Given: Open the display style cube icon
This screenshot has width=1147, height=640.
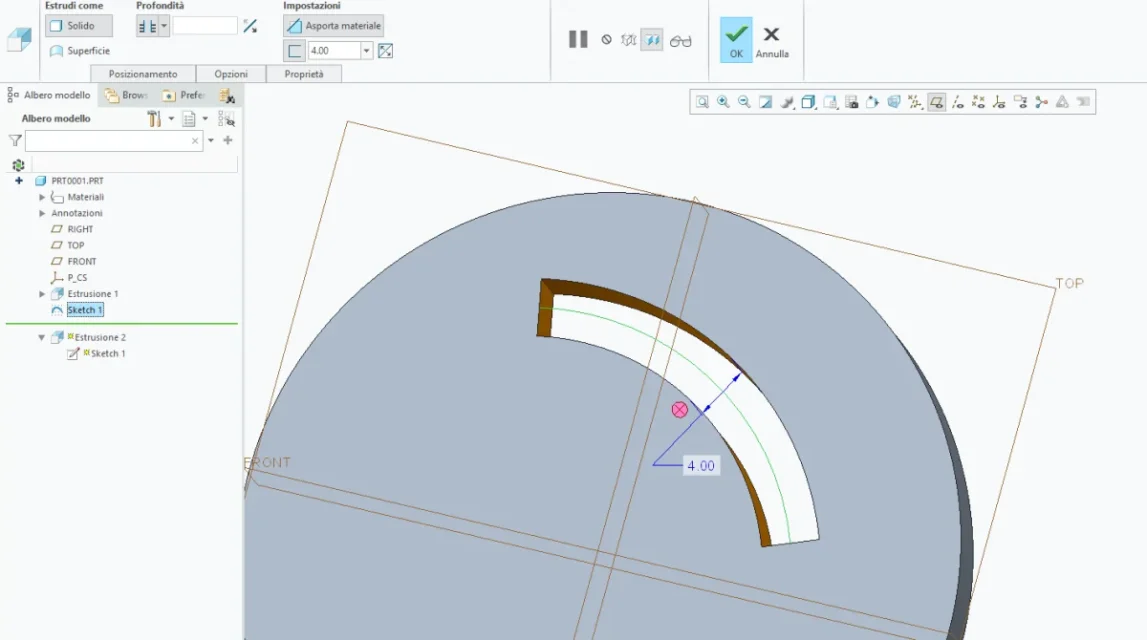Looking at the screenshot, I should click(808, 102).
